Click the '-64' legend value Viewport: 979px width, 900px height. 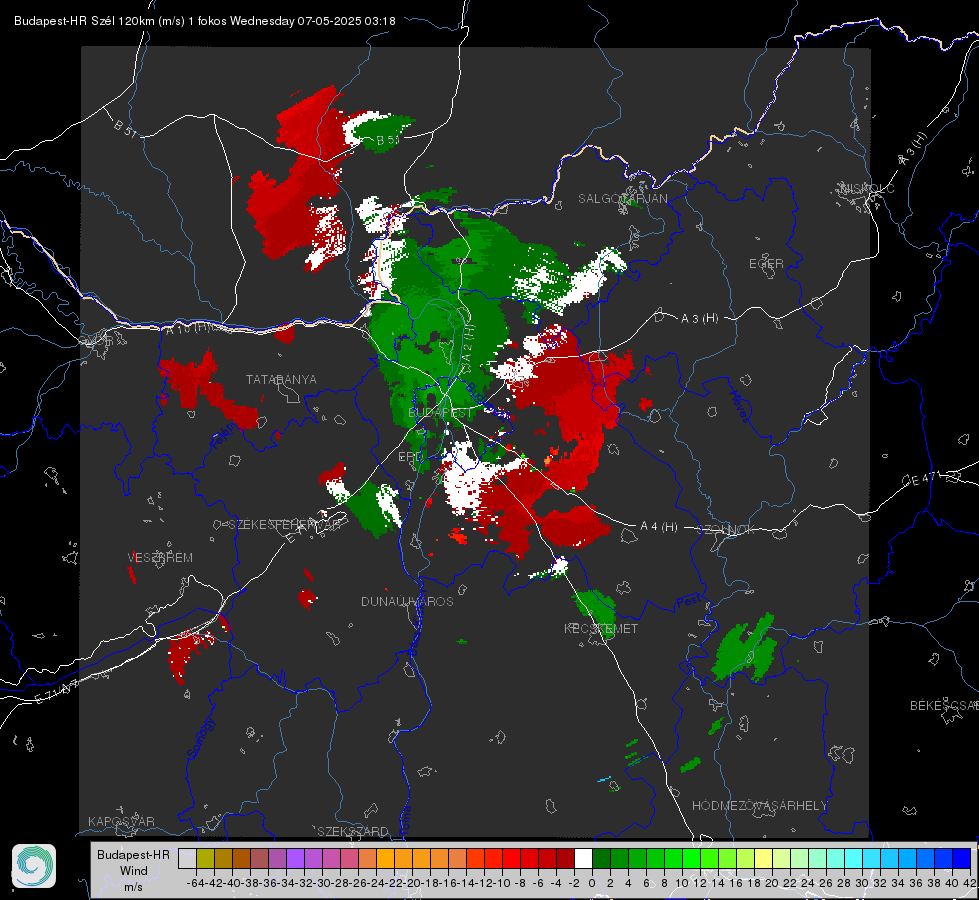tap(195, 883)
